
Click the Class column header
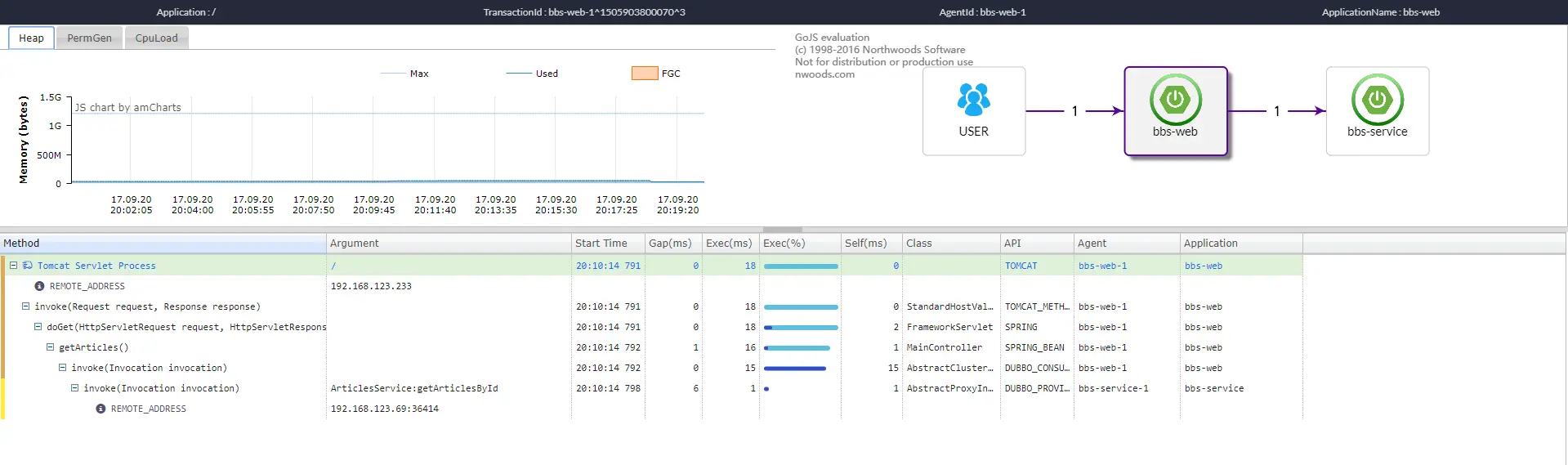(x=951, y=244)
